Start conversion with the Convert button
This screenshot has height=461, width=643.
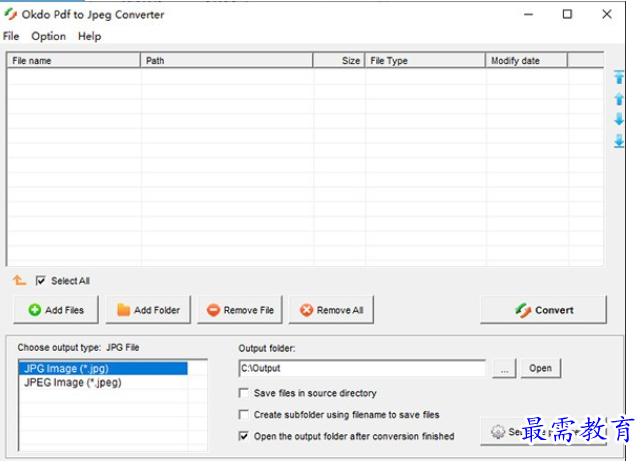543,310
